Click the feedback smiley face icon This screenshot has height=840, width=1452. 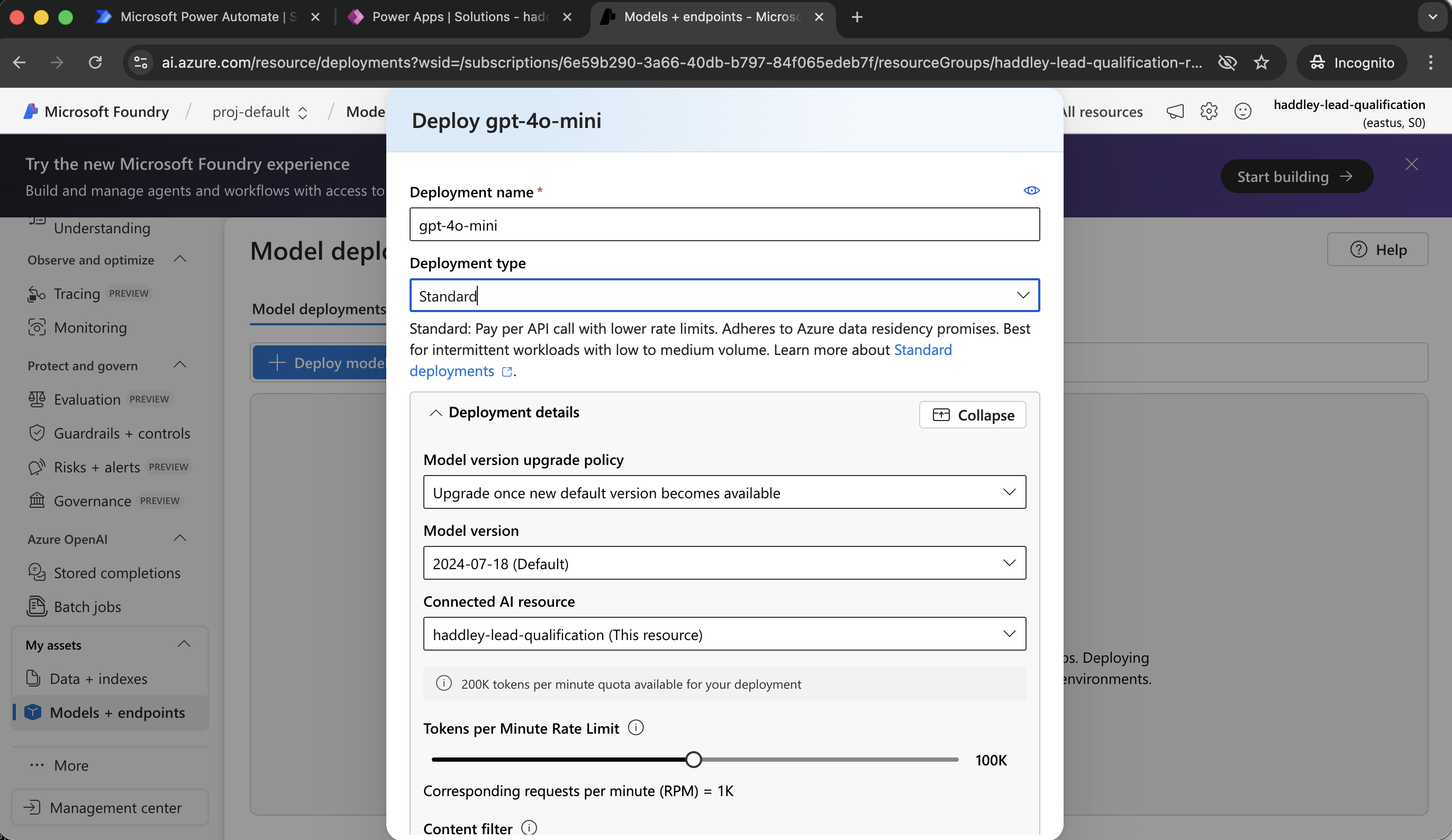click(x=1242, y=111)
